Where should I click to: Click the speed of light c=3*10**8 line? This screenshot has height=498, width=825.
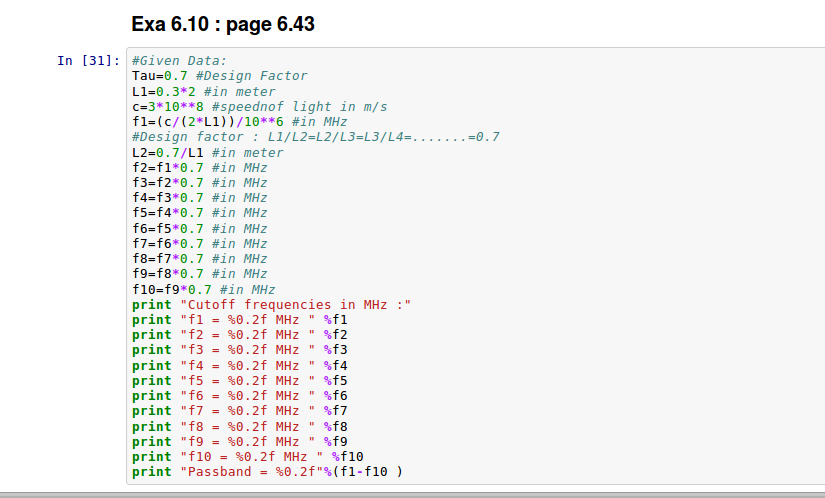[x=259, y=107]
